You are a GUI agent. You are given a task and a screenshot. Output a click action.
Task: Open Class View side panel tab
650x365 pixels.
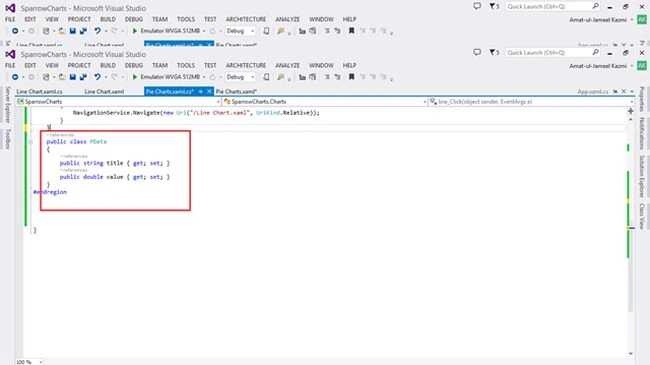click(x=642, y=217)
